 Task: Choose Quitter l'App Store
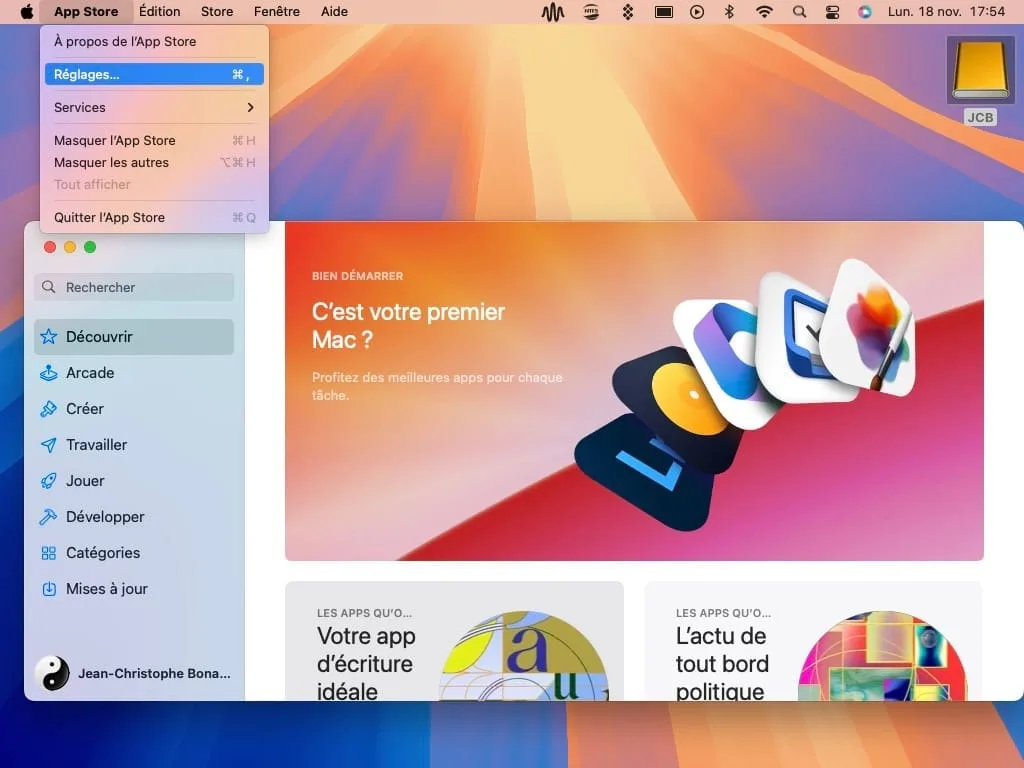pyautogui.click(x=154, y=217)
